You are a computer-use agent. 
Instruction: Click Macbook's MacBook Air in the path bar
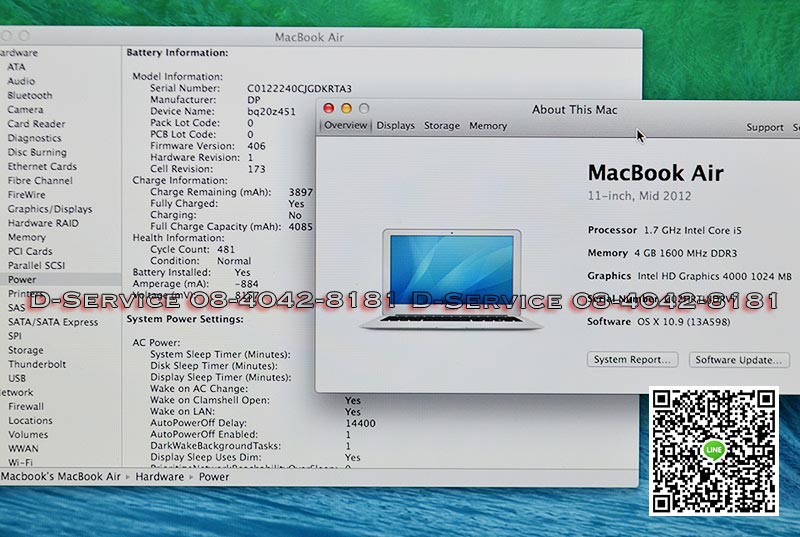(x=60, y=477)
